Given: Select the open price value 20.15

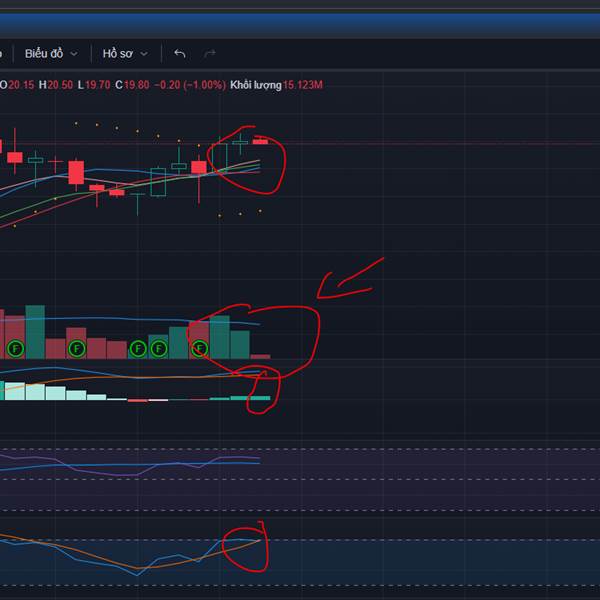Looking at the screenshot, I should point(21,85).
